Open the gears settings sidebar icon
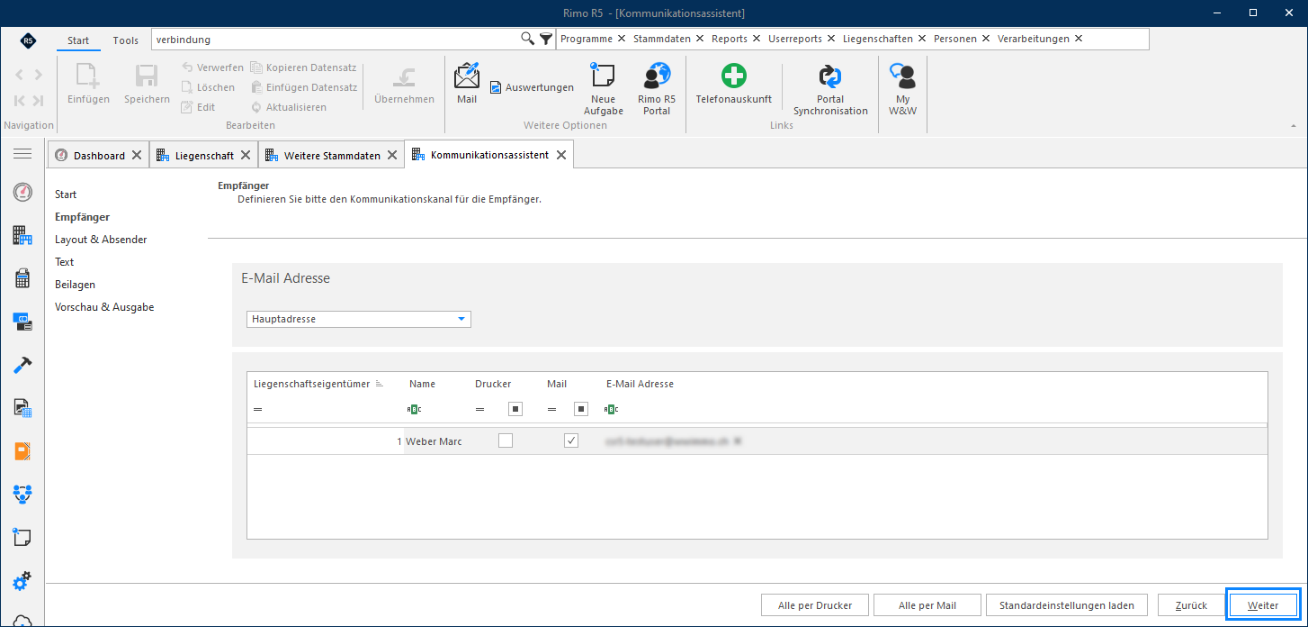Image resolution: width=1308 pixels, height=627 pixels. 22,581
